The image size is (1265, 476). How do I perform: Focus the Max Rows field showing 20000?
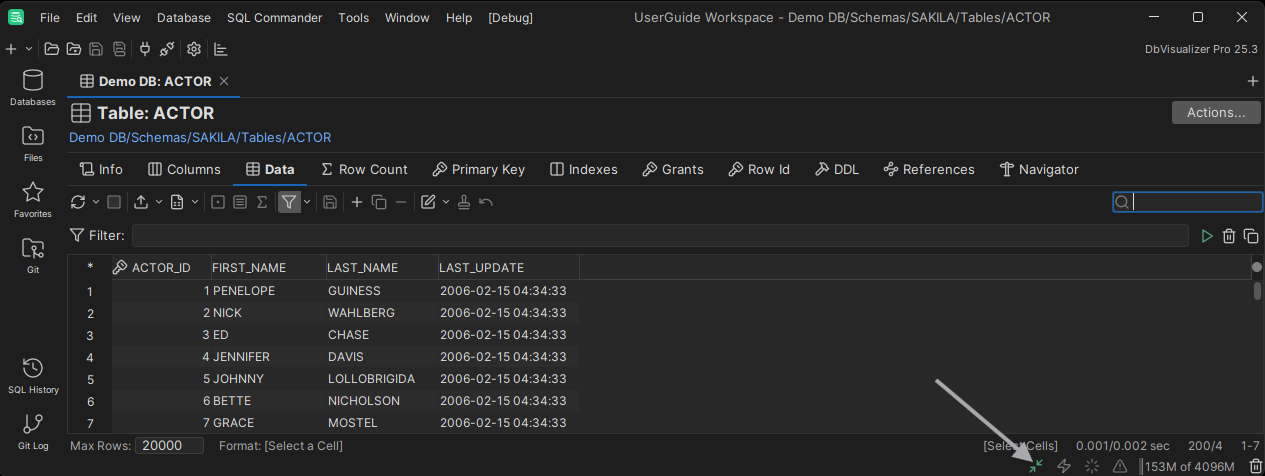[169, 445]
